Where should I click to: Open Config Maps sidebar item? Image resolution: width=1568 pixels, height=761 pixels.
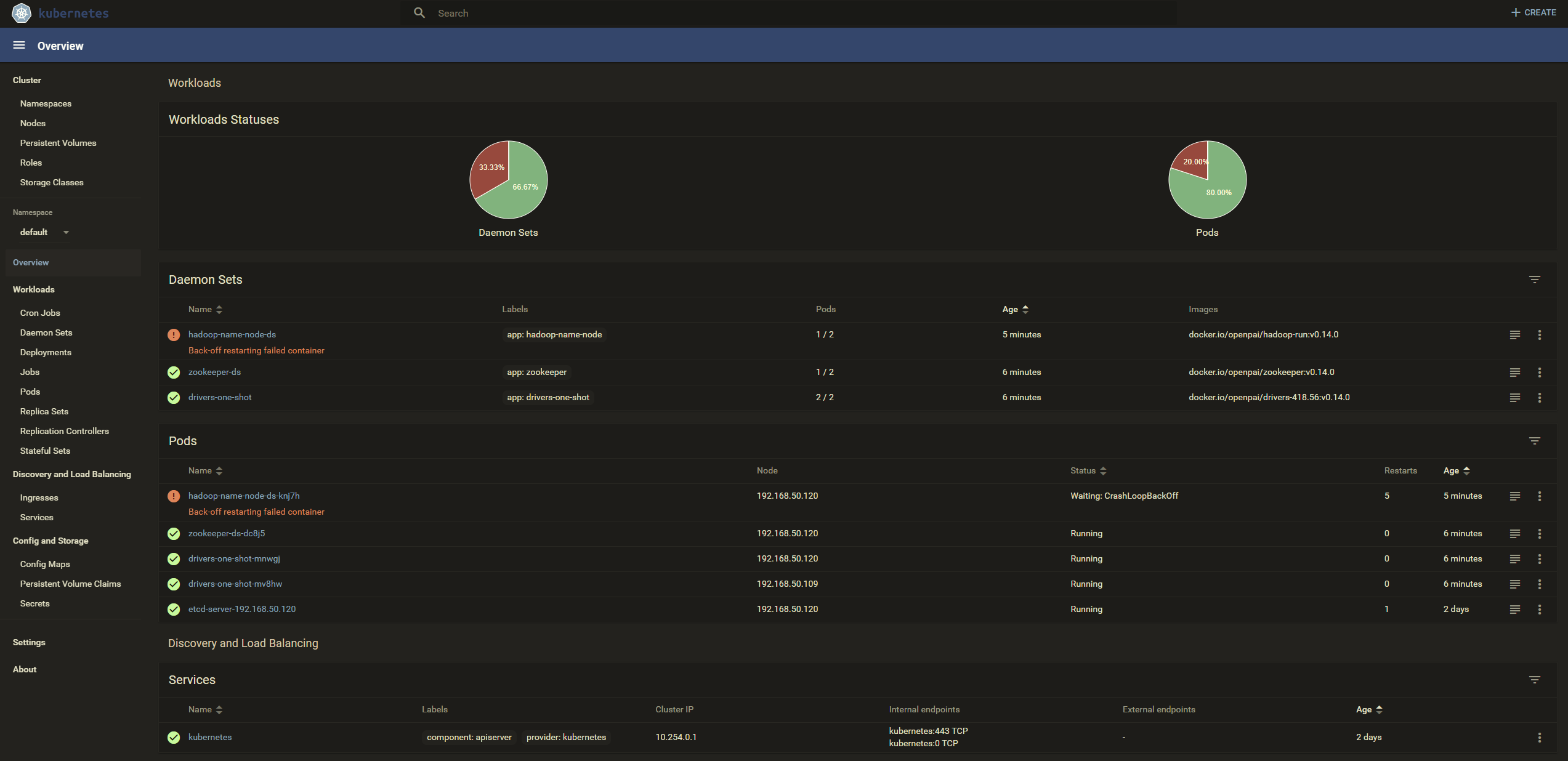[45, 564]
